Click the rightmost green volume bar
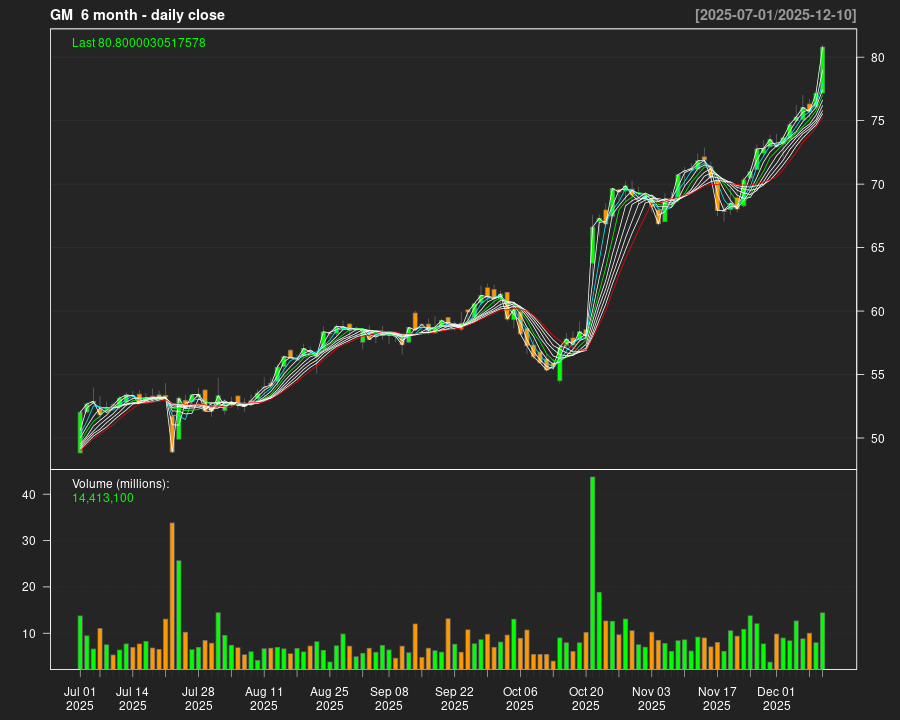Screen dimensions: 900x720 [822, 640]
